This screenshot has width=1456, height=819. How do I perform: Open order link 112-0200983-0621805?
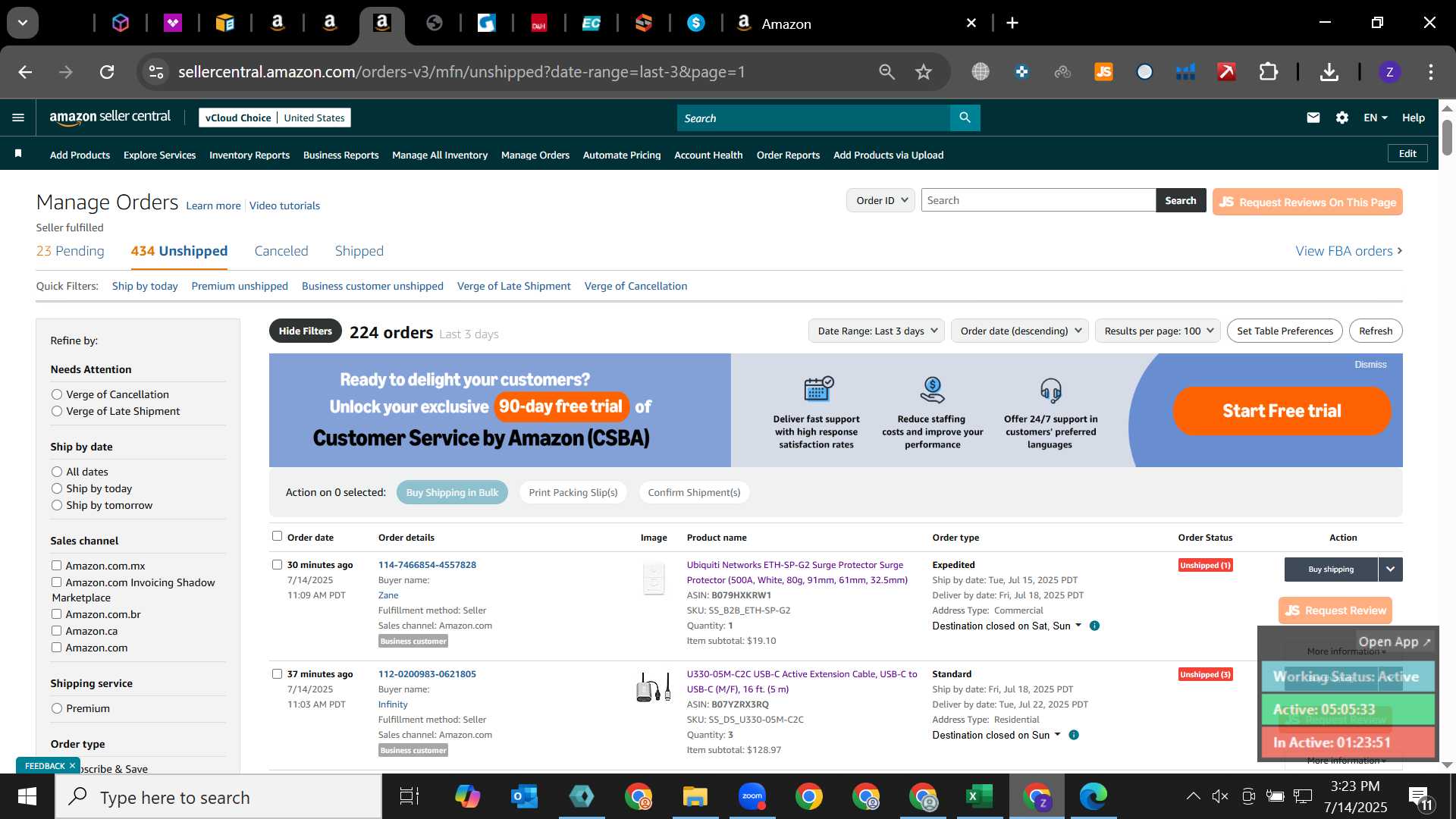point(427,673)
